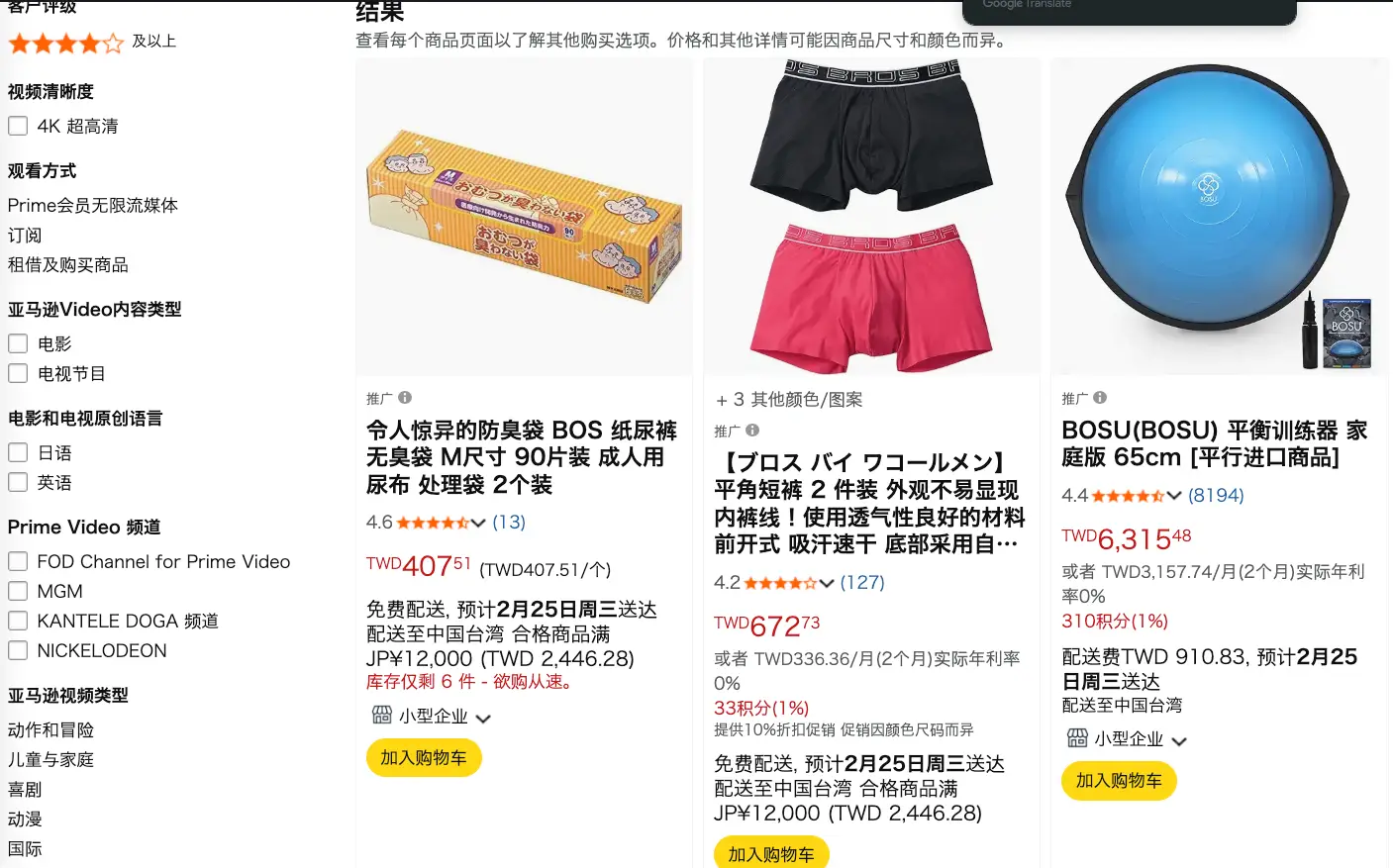
Task: Open 8194 reviews link for BOSU
Action: [x=1216, y=495]
